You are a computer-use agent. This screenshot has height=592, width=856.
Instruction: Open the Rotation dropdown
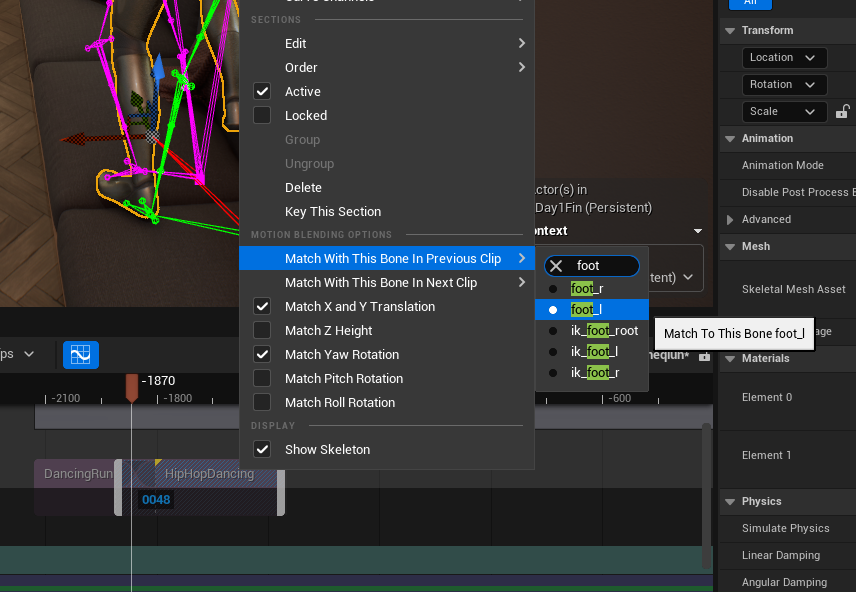(784, 85)
